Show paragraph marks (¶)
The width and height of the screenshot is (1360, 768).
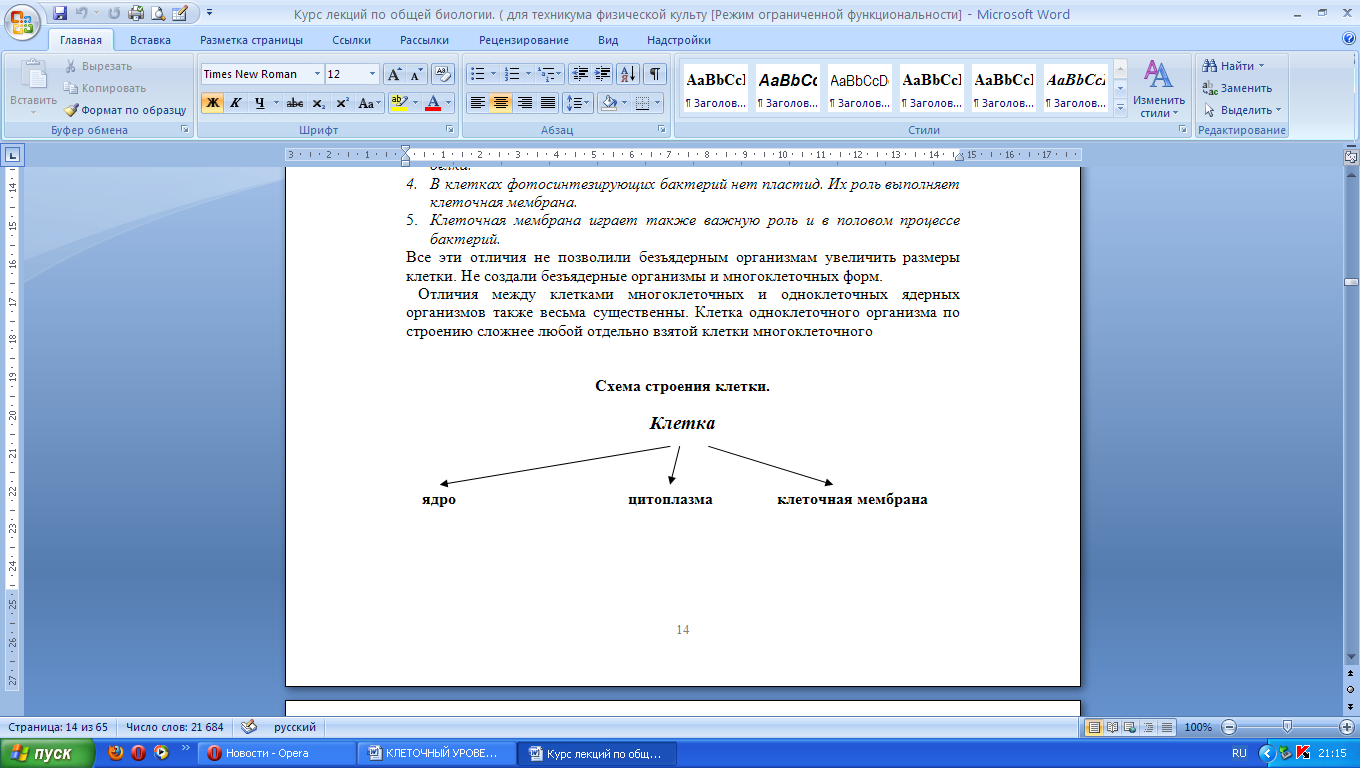point(655,74)
